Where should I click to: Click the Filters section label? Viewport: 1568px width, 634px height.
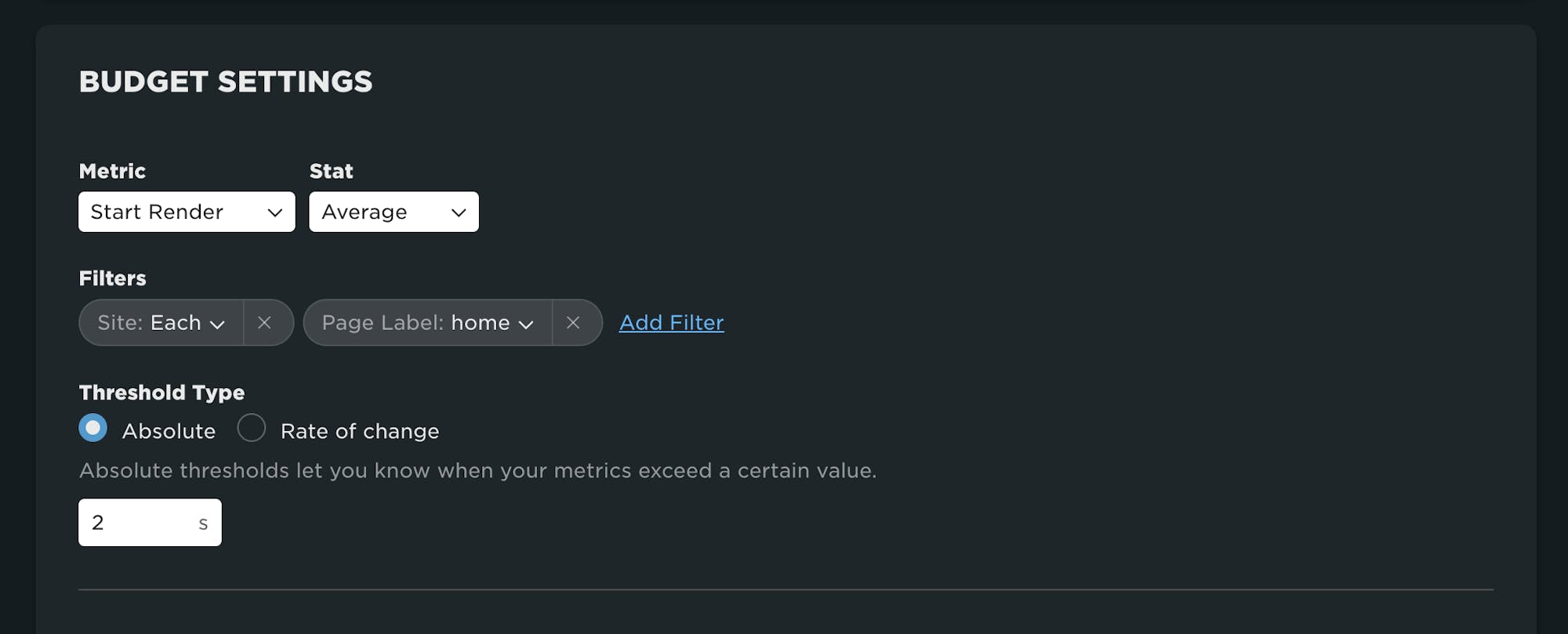click(112, 278)
